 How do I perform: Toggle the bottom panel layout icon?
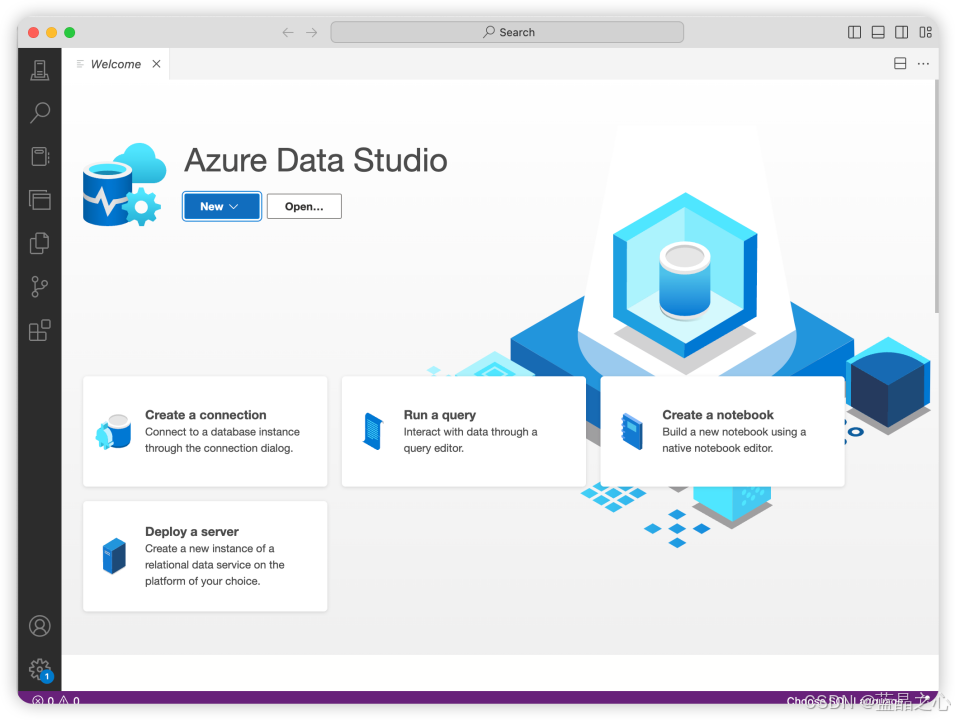point(878,32)
